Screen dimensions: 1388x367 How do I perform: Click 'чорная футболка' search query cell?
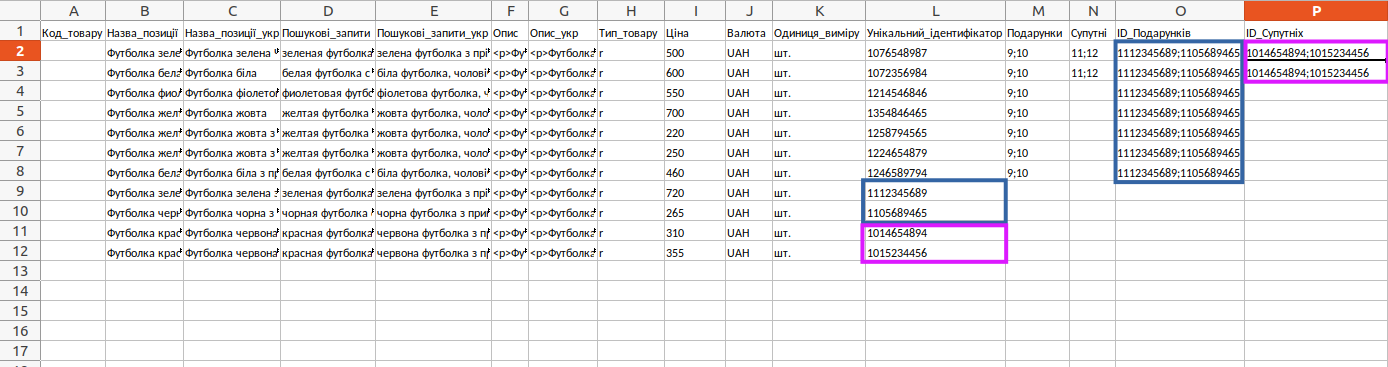coord(328,212)
